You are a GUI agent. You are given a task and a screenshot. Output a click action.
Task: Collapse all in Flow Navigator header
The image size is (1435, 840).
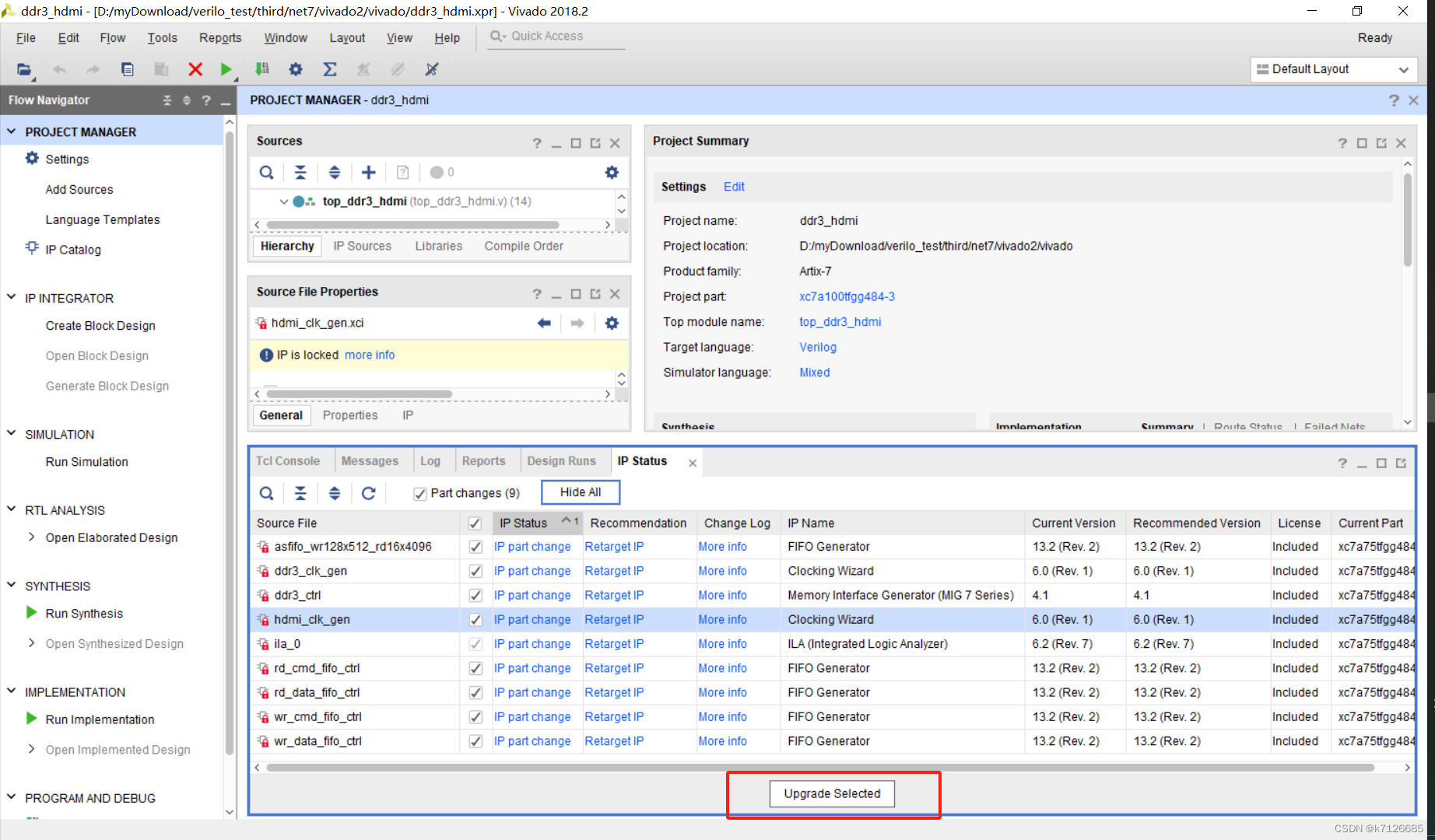click(x=167, y=100)
